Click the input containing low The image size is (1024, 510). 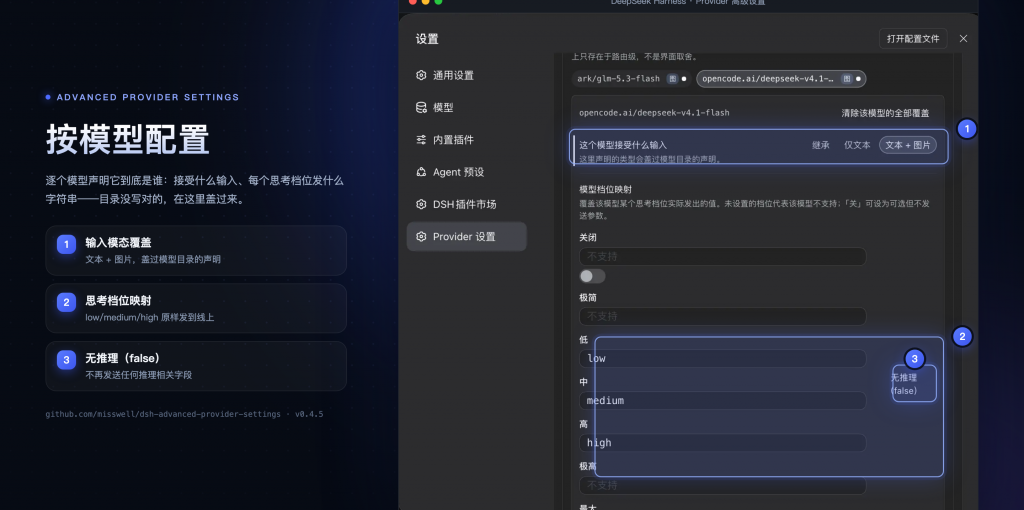(x=722, y=359)
